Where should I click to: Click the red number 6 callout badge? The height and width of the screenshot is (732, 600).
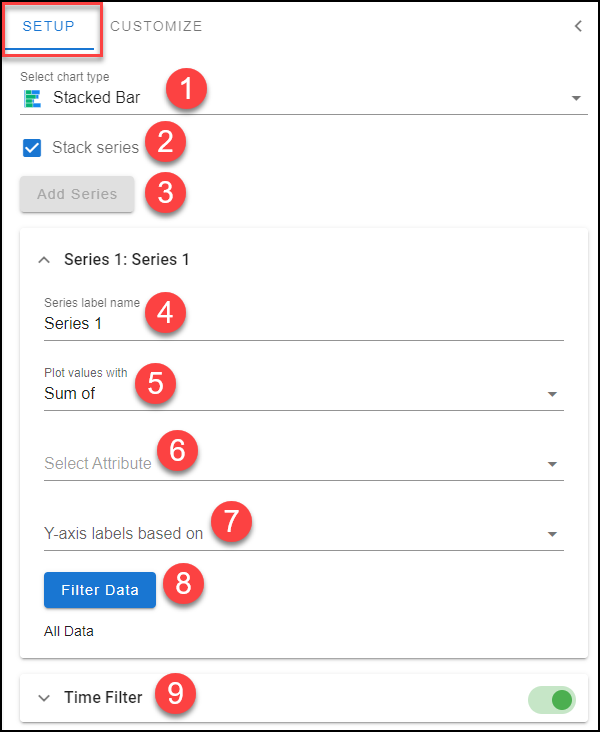tap(177, 451)
